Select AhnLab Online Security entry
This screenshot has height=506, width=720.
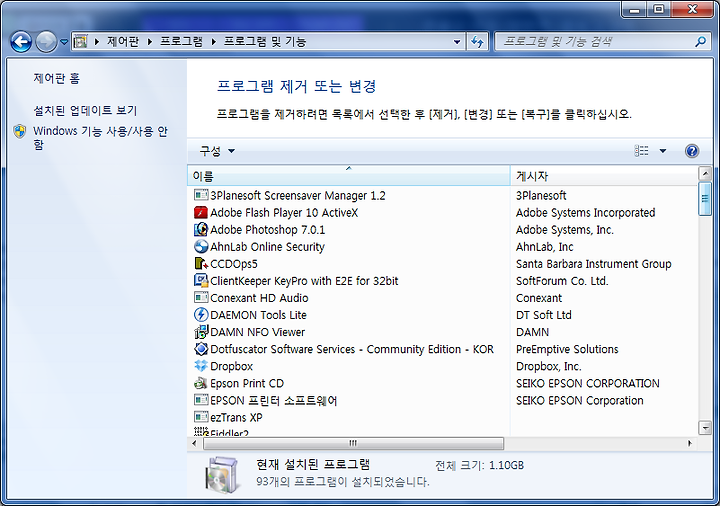click(x=267, y=247)
